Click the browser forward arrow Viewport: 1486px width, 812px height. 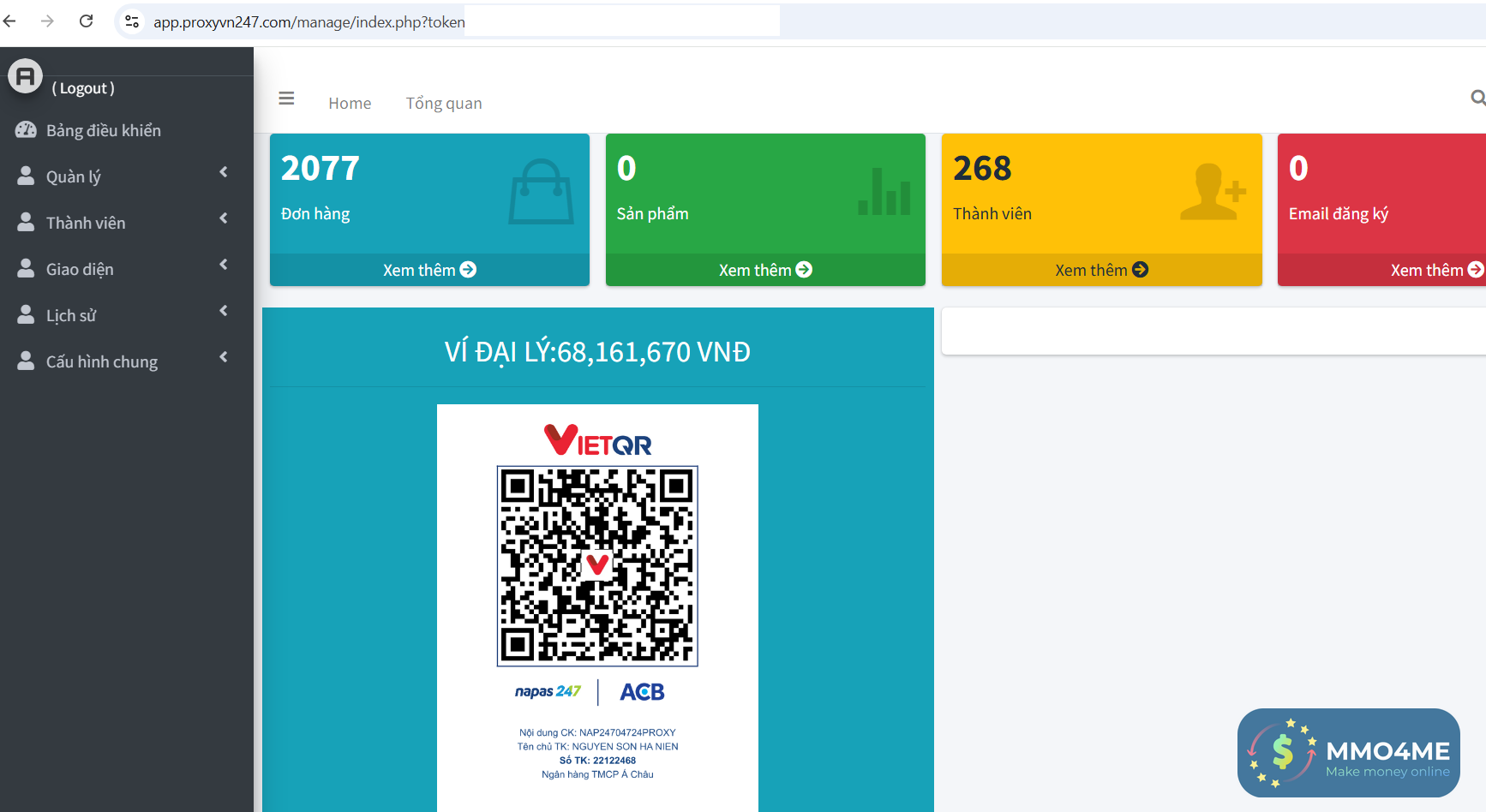[47, 21]
